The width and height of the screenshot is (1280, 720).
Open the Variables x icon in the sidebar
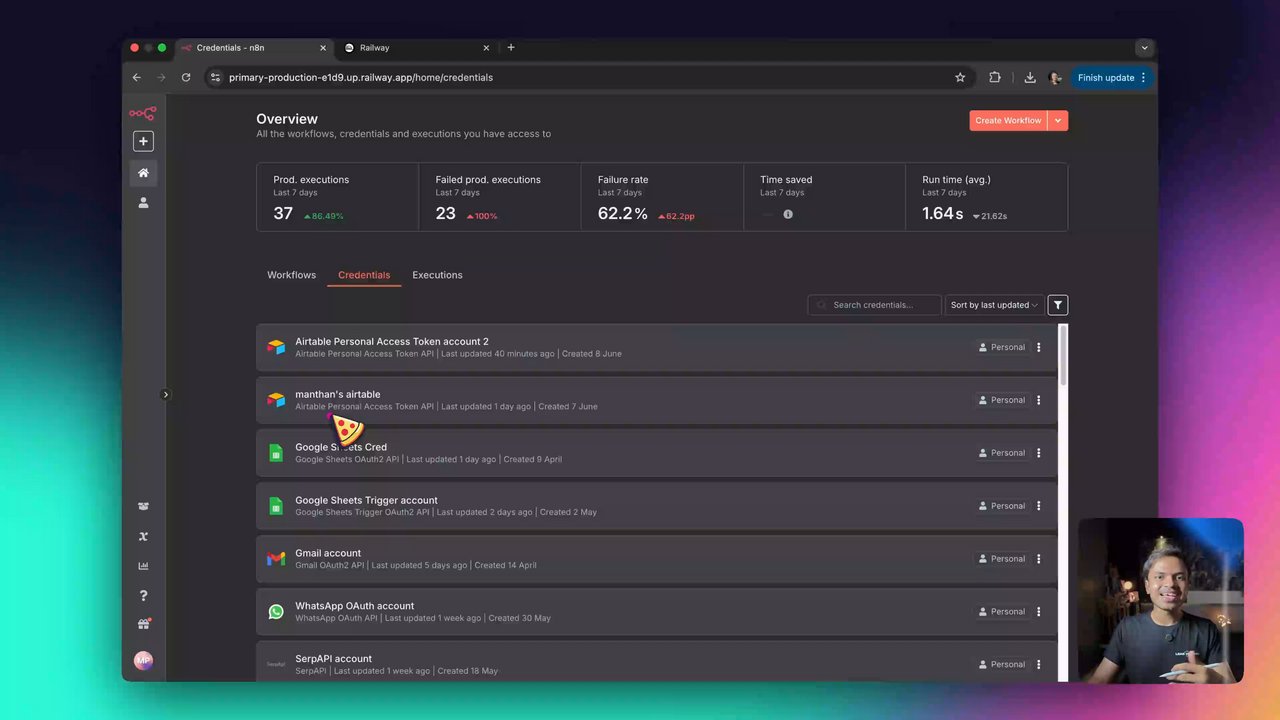[x=143, y=536]
